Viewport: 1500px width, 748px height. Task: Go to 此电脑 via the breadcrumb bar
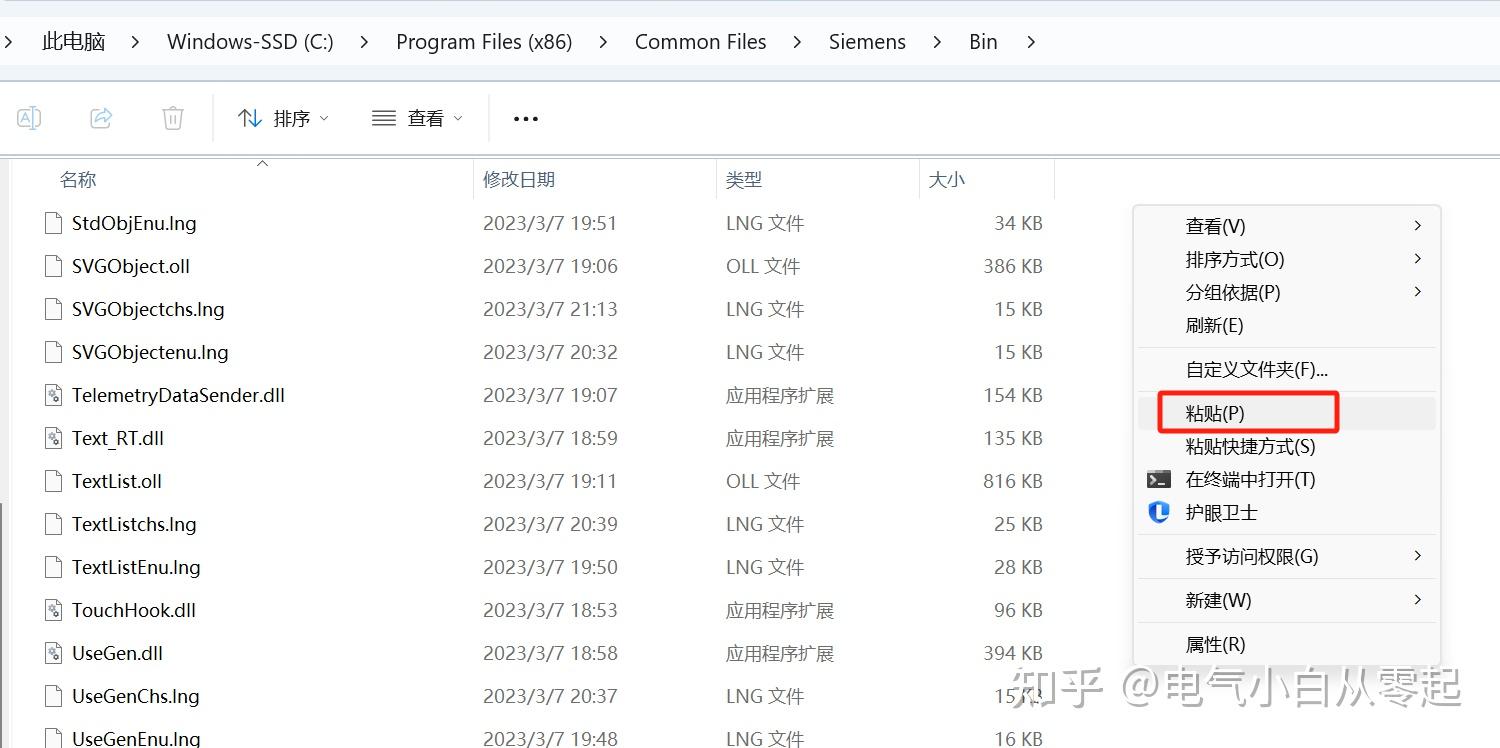(x=73, y=41)
